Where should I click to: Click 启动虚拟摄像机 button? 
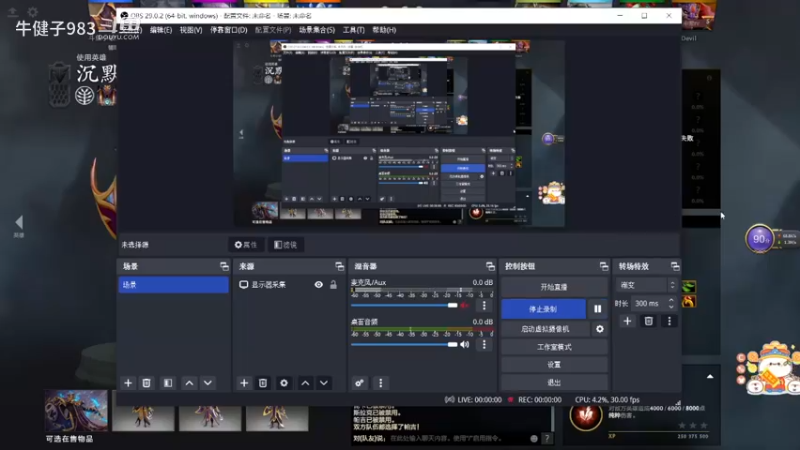pyautogui.click(x=545, y=329)
